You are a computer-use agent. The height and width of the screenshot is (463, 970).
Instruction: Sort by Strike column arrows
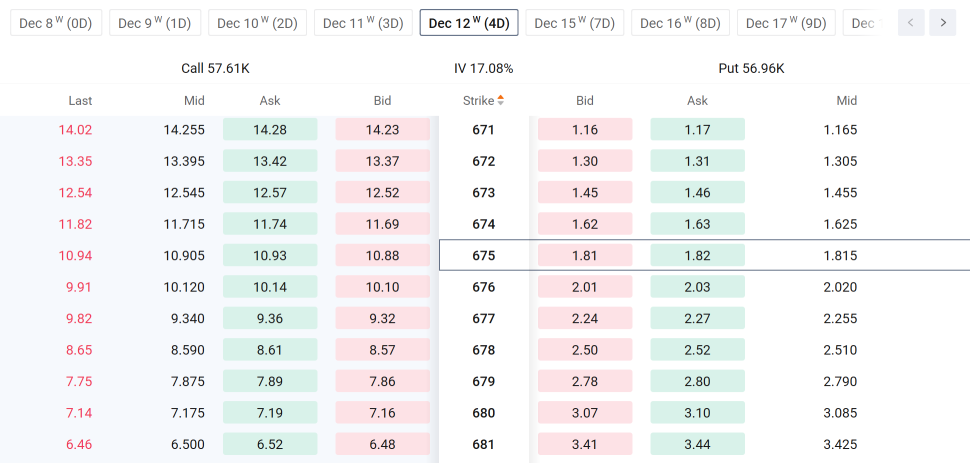click(500, 100)
